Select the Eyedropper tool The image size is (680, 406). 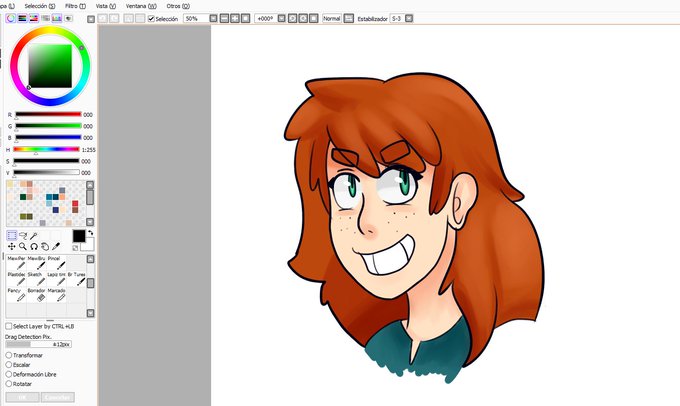[56, 246]
